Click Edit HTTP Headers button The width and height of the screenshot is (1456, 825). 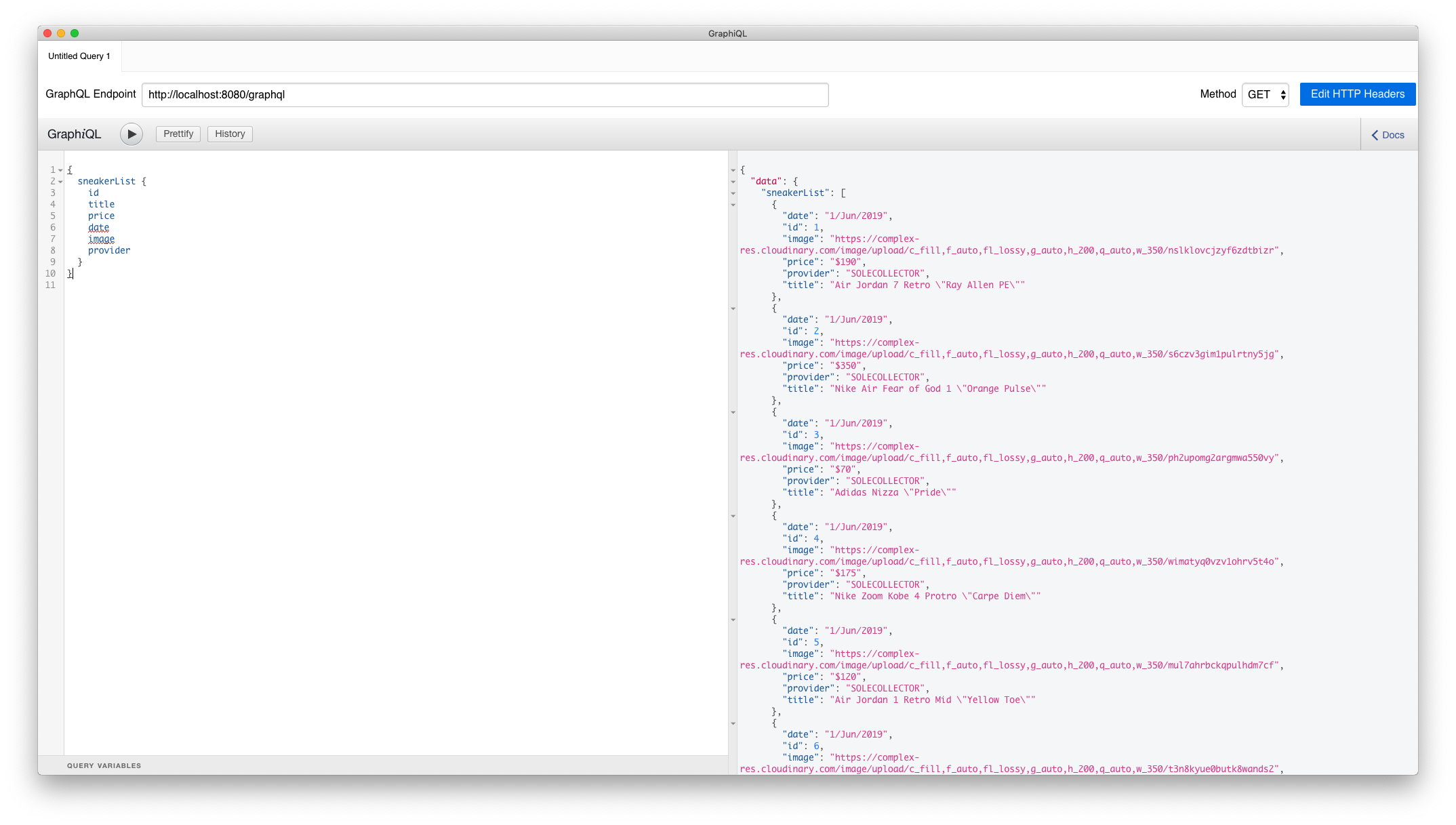[1357, 94]
